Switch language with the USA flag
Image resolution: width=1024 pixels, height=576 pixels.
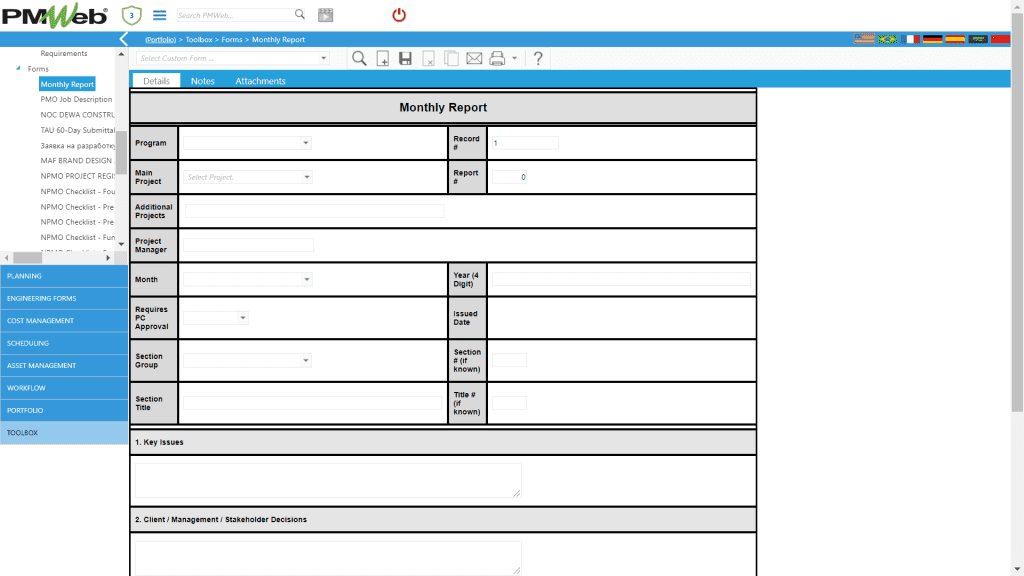[x=864, y=39]
